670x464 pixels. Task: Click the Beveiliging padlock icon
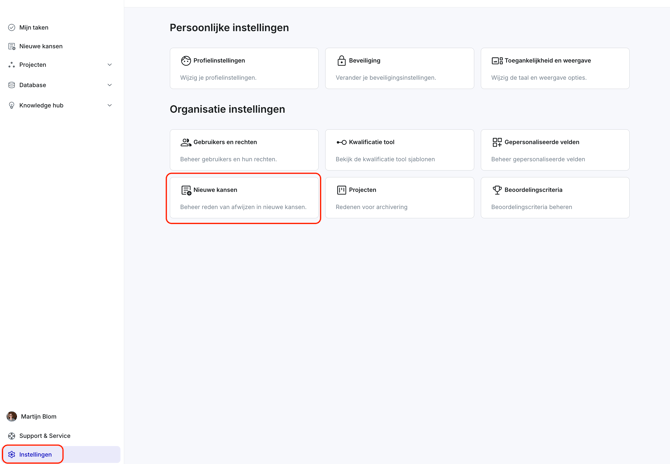point(341,61)
